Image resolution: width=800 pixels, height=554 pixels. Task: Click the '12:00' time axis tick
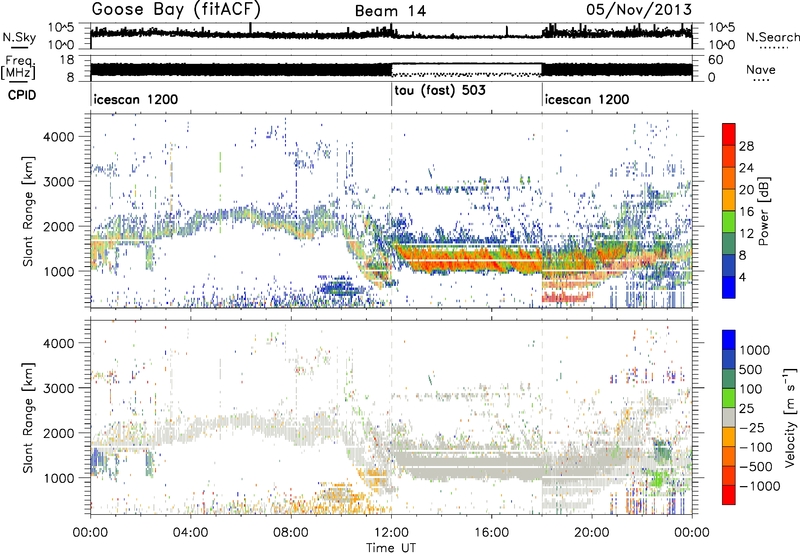391,533
